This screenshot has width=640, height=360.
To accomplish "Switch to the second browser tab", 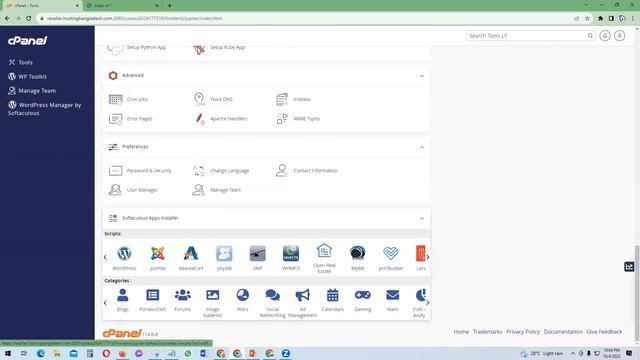I will point(122,6).
